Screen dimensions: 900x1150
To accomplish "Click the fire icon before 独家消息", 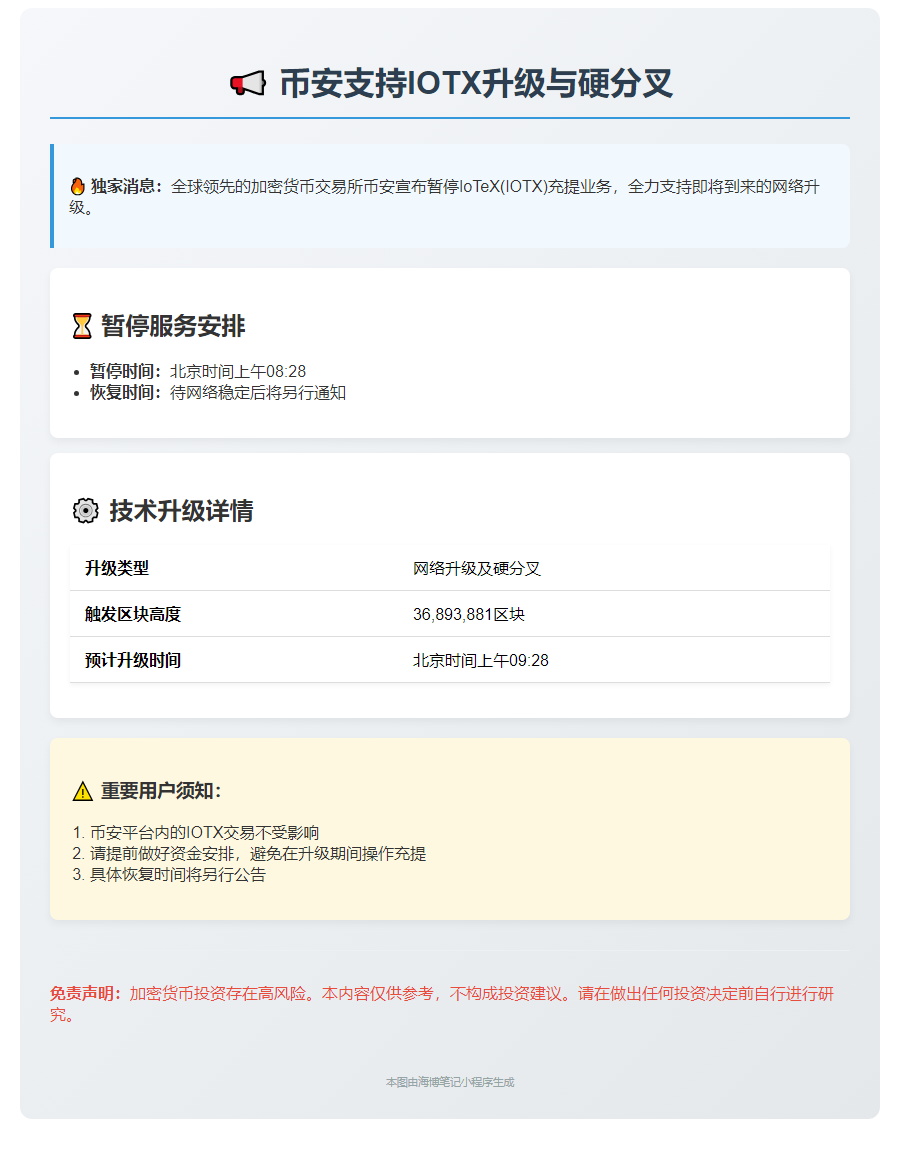I will tap(78, 186).
